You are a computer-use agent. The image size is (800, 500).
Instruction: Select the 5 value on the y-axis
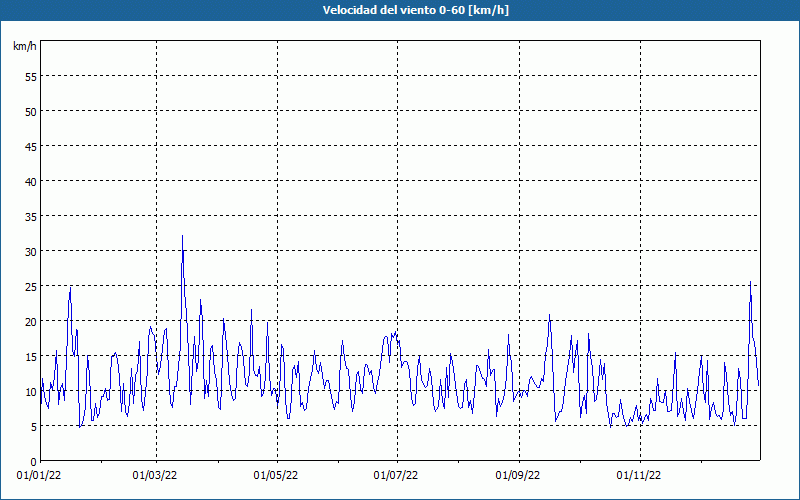[34, 427]
